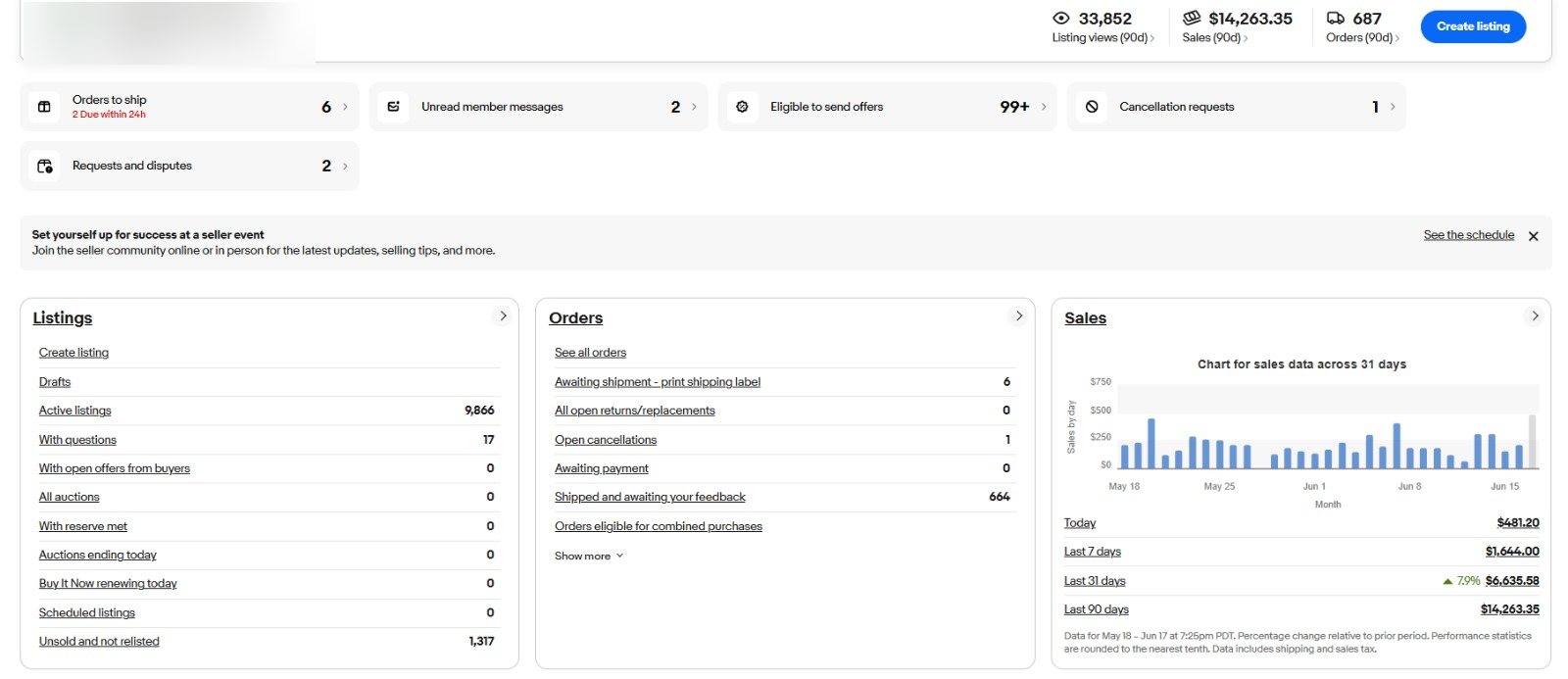Open All auctions link
Screen dimensions: 1568x679
click(69, 497)
